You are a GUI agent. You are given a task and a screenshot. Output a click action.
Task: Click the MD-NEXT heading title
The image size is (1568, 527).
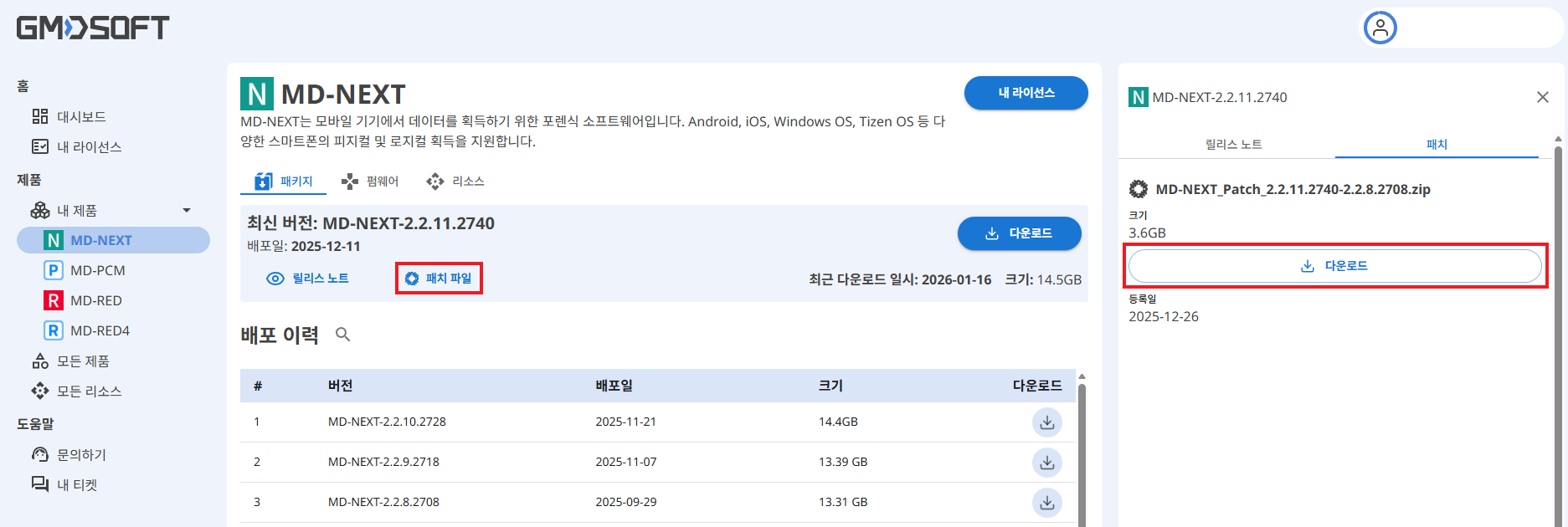click(x=343, y=94)
